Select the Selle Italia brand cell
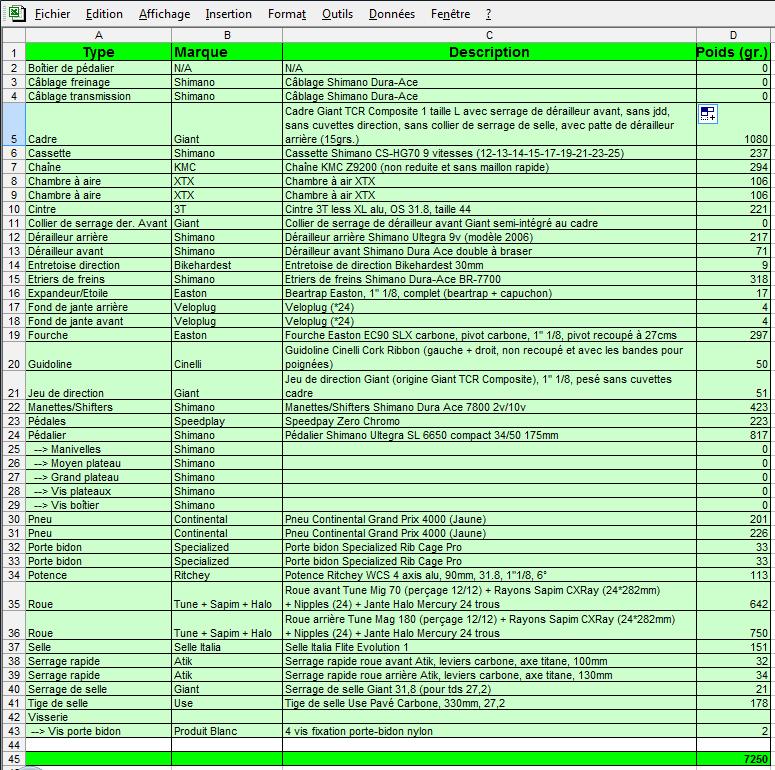 click(x=227, y=647)
